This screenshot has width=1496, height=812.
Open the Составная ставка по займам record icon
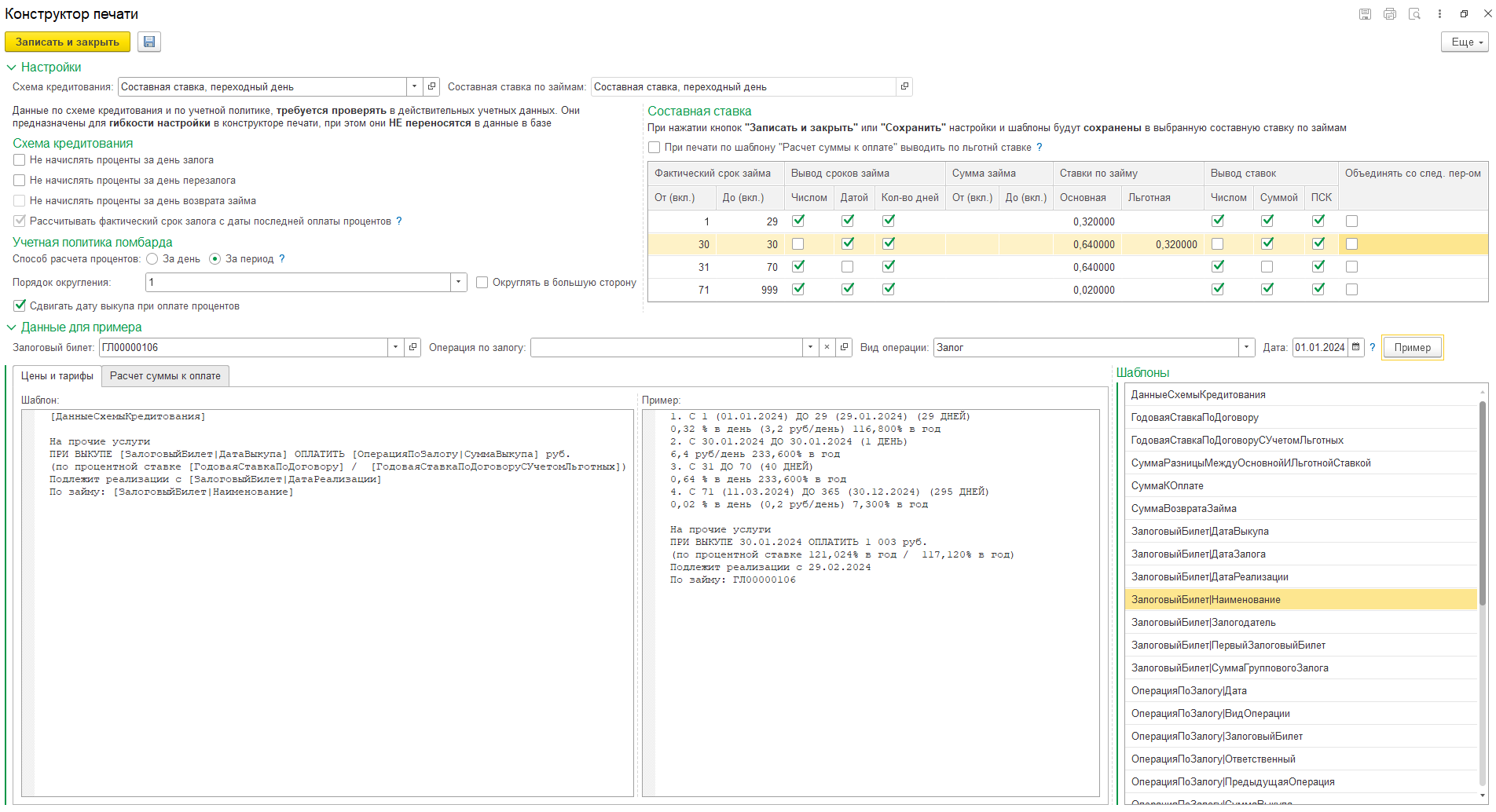click(904, 86)
